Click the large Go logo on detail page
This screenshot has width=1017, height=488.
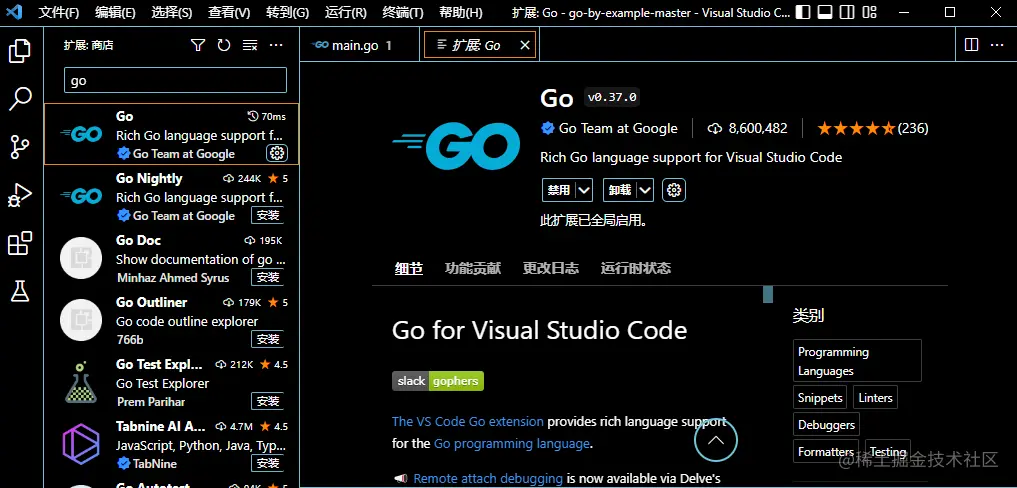coord(457,146)
